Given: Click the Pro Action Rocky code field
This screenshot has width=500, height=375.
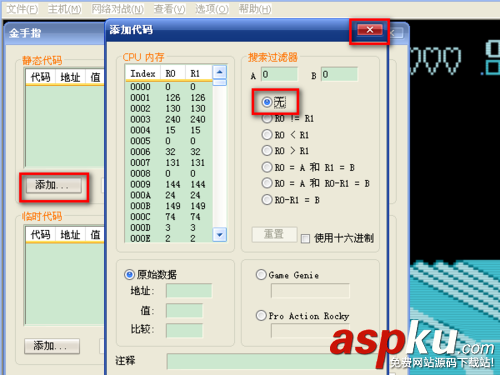Looking at the screenshot, I should [x=310, y=331].
